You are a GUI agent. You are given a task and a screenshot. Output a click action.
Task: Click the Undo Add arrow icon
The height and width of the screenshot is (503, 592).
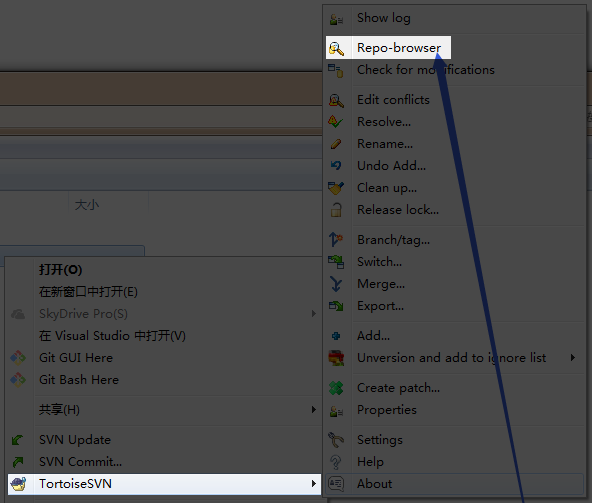coord(336,165)
